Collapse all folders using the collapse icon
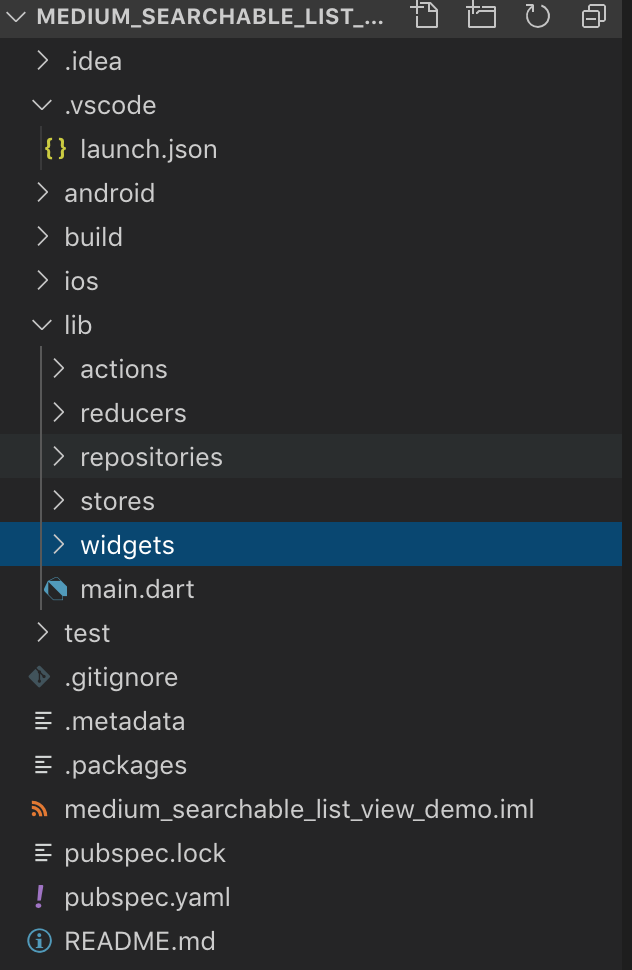Screen dimensions: 632x970 click(x=594, y=16)
